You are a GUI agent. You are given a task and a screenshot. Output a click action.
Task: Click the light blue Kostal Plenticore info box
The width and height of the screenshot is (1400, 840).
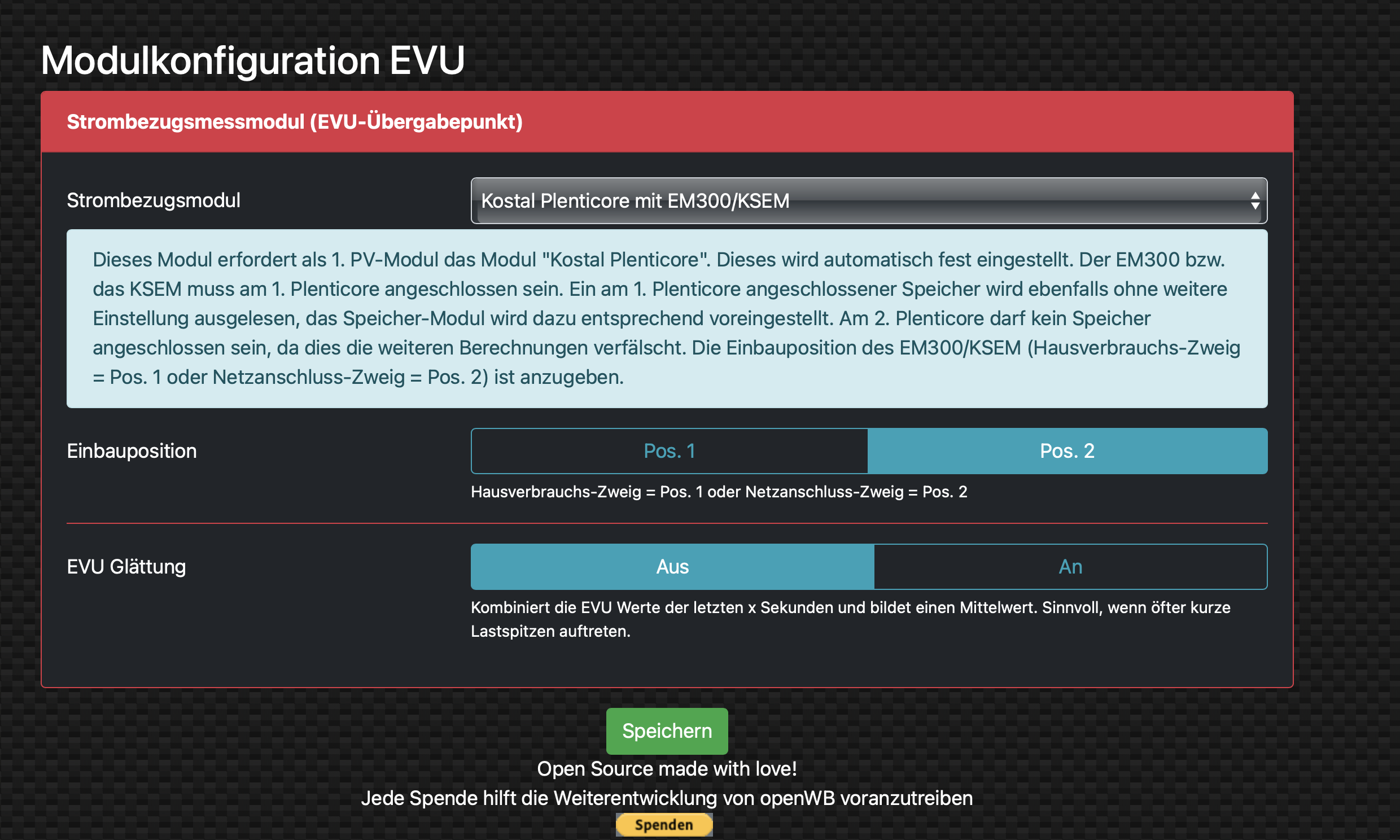coord(667,318)
